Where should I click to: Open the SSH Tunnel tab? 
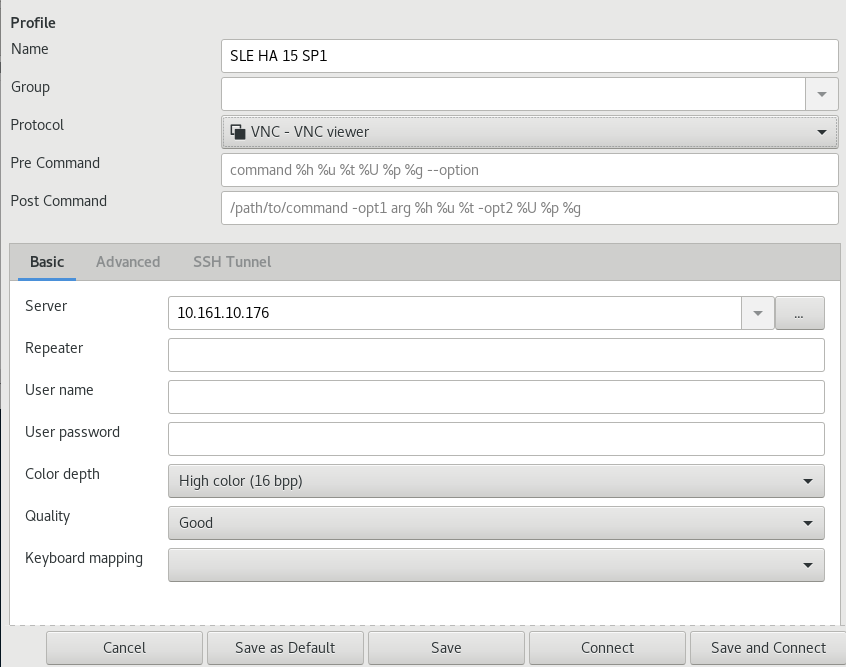(232, 262)
